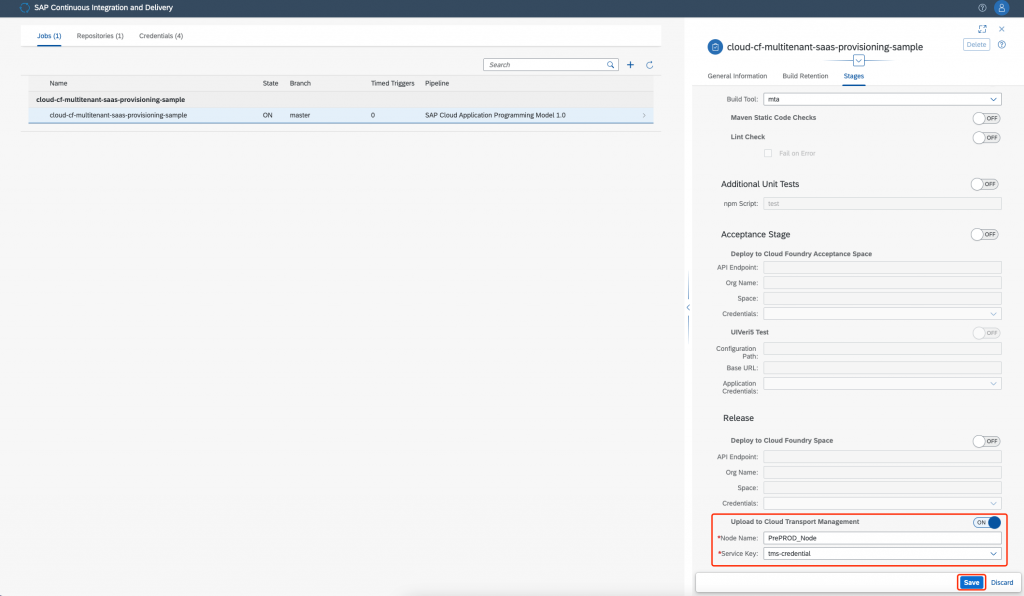Open the help icon in top header
Screen dimensions: 1024x596
pyautogui.click(x=982, y=8)
